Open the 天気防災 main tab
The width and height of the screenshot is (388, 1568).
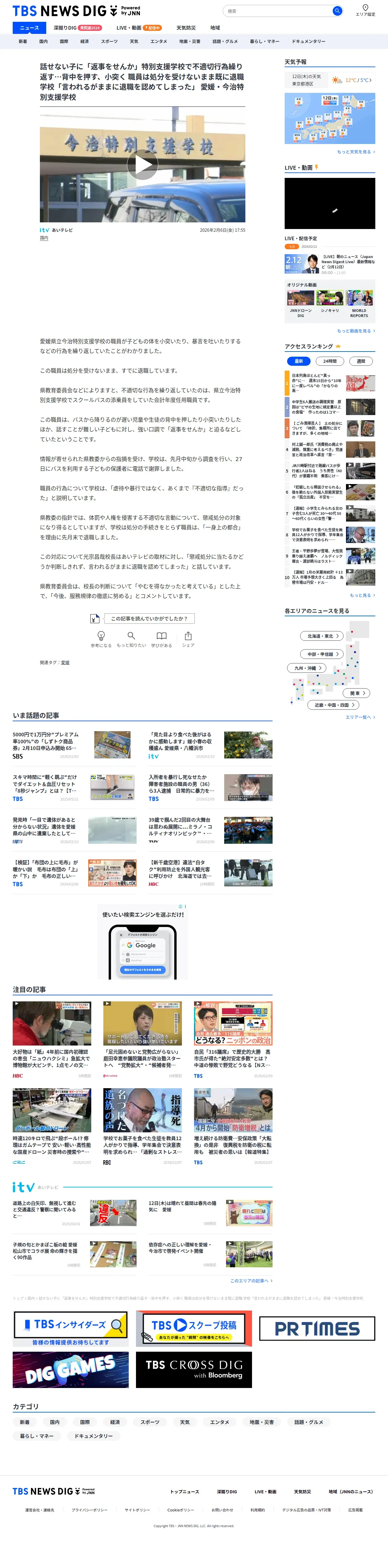[x=186, y=28]
